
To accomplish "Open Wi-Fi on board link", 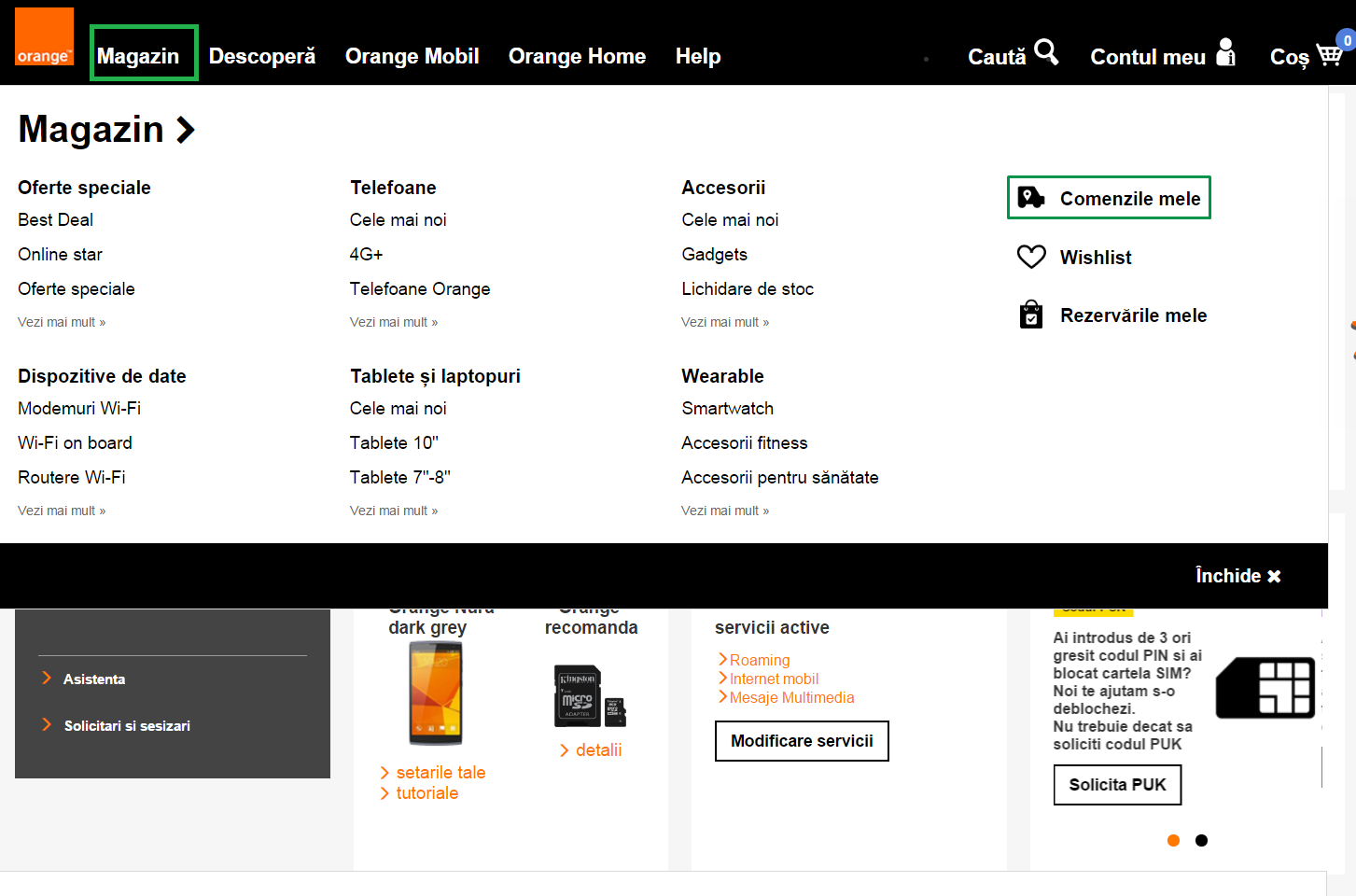I will pyautogui.click(x=76, y=443).
